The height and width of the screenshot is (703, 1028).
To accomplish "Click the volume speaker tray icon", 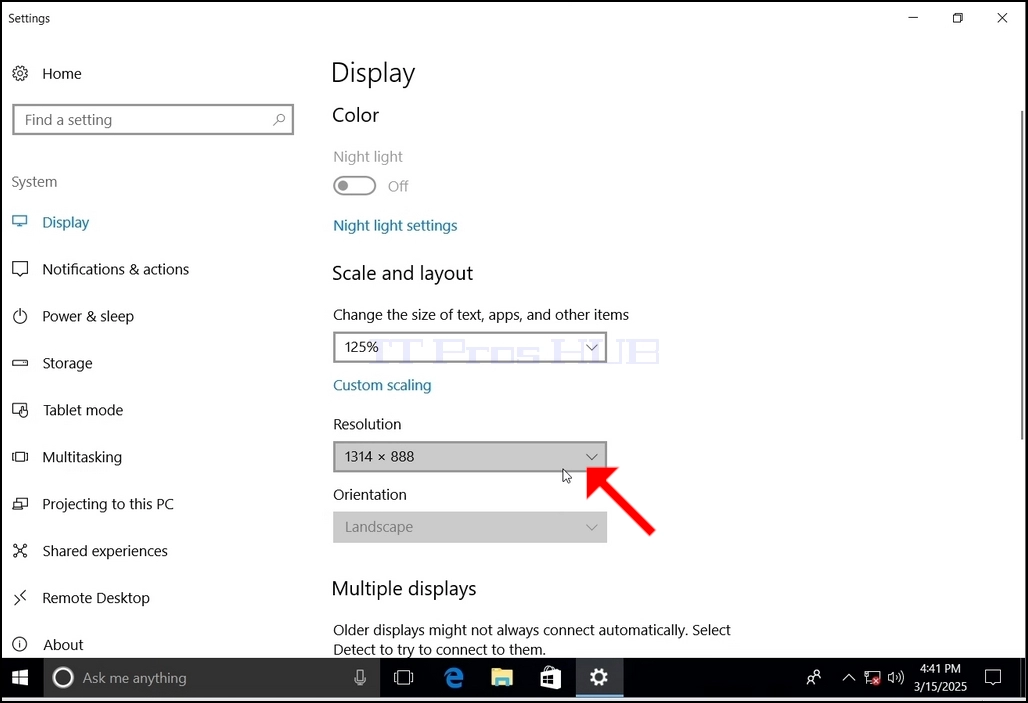I will click(896, 677).
